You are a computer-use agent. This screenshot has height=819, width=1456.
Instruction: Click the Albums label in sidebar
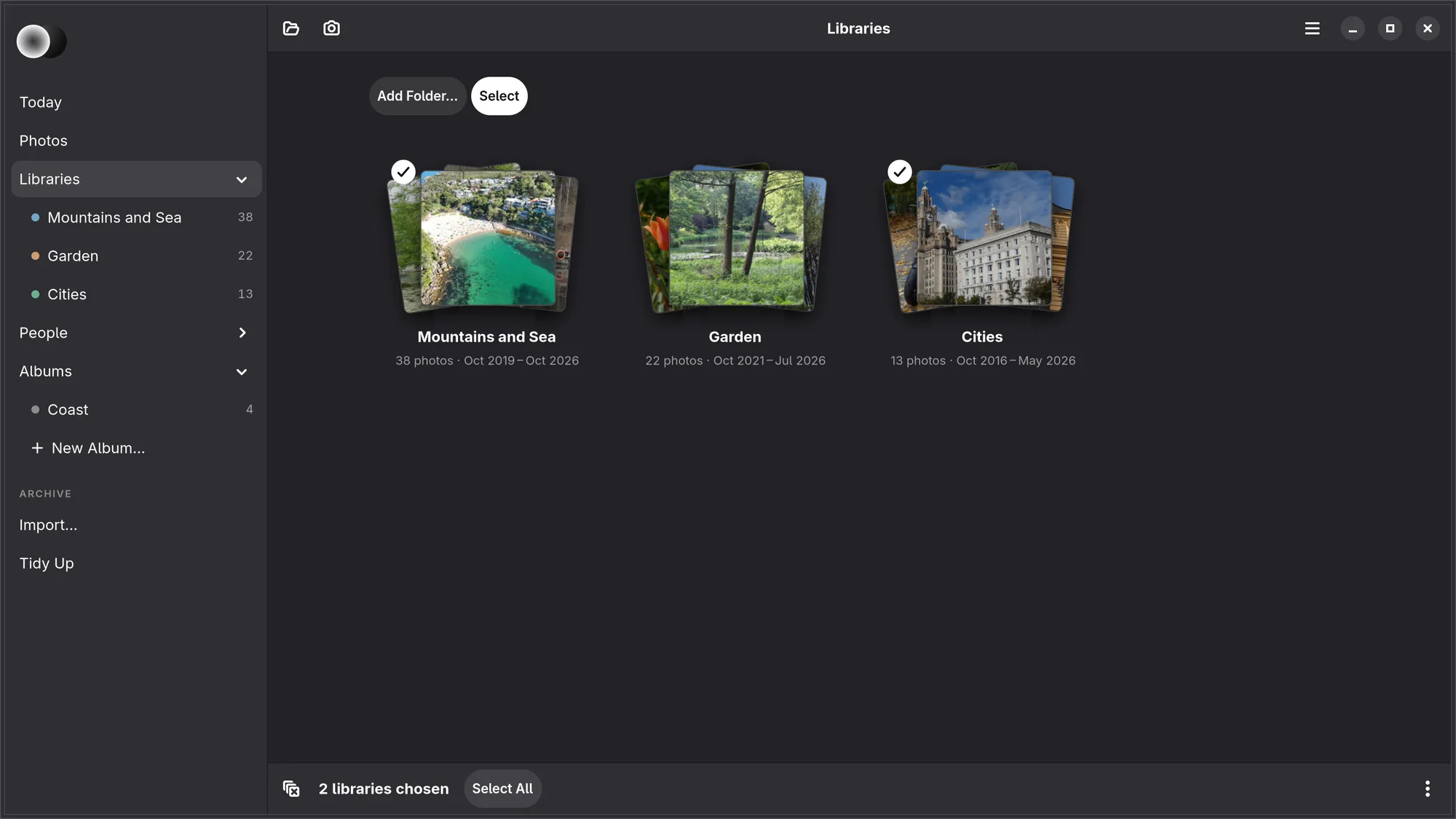pos(45,371)
